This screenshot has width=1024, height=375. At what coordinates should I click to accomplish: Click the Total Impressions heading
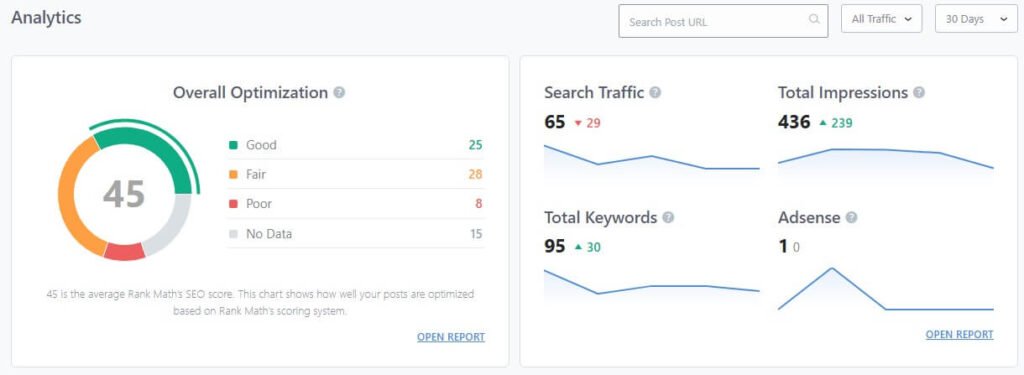[x=843, y=93]
